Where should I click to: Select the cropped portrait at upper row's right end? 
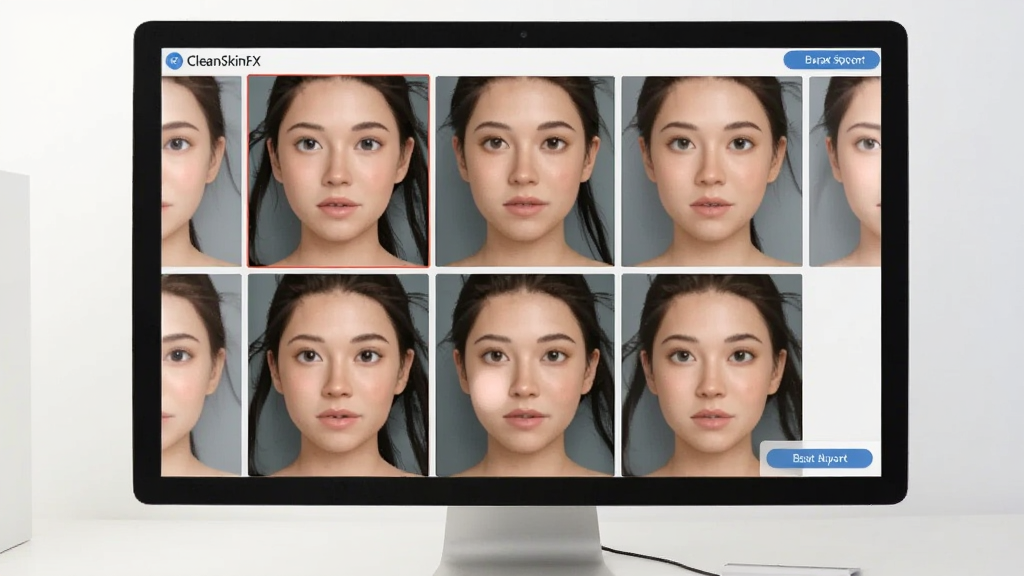[844, 171]
